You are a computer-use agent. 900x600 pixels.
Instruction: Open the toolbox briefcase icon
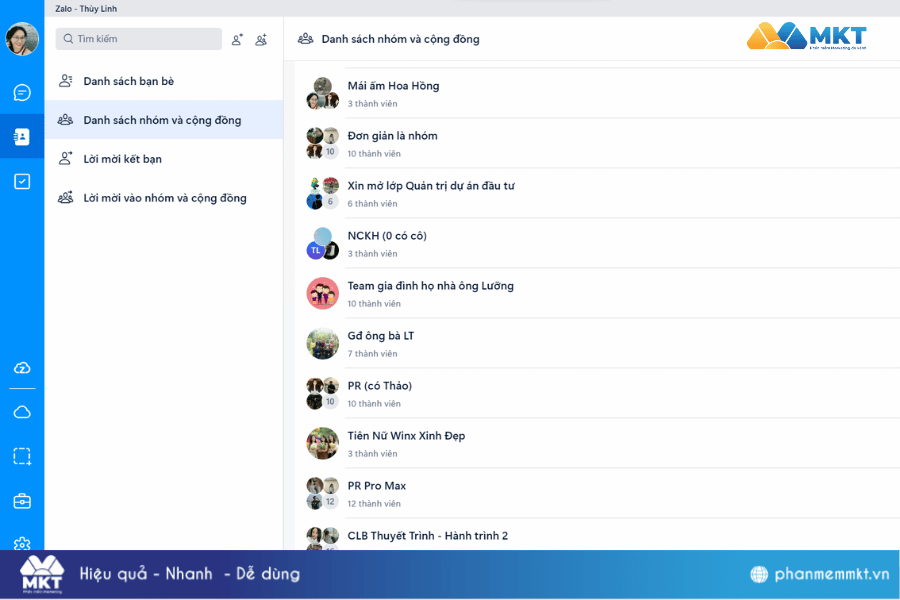[22, 501]
